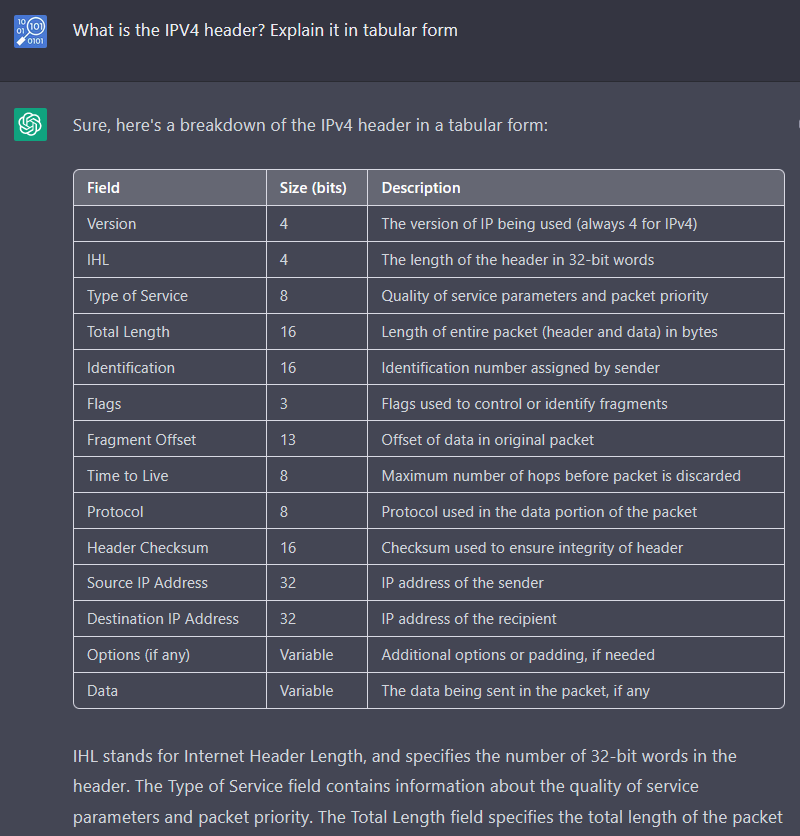This screenshot has width=800, height=836.
Task: Click the "Field" column header
Action: 104,188
